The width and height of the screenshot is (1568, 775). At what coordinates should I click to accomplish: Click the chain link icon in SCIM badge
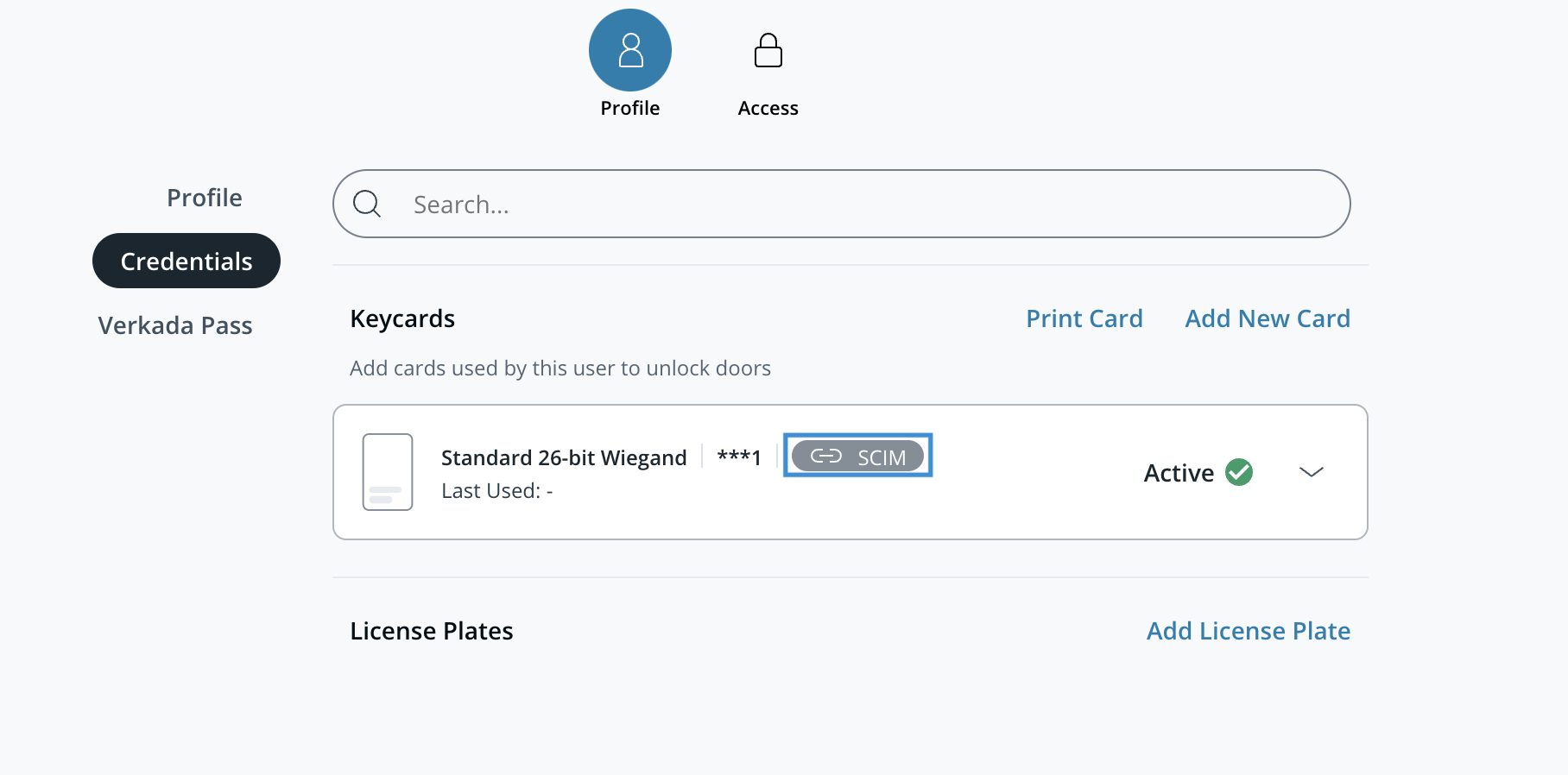pos(825,457)
